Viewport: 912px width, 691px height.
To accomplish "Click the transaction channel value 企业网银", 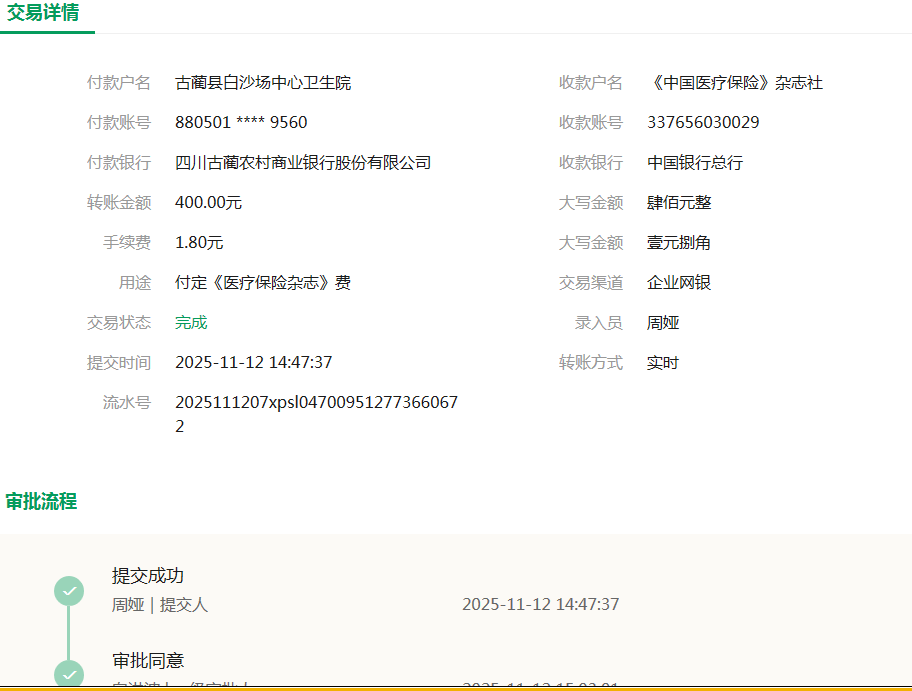I will point(679,283).
